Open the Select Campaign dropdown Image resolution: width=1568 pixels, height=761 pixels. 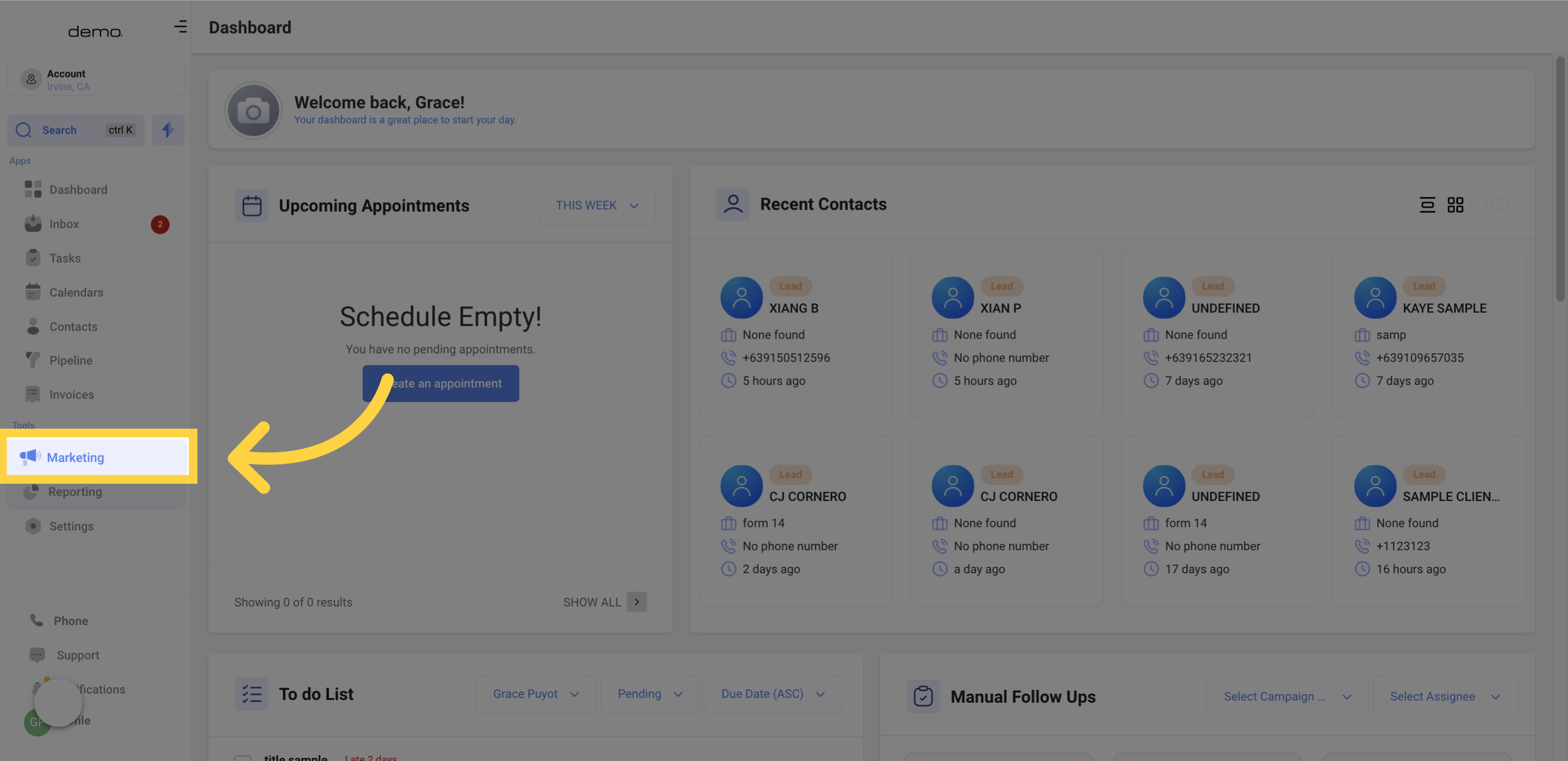pos(1287,696)
